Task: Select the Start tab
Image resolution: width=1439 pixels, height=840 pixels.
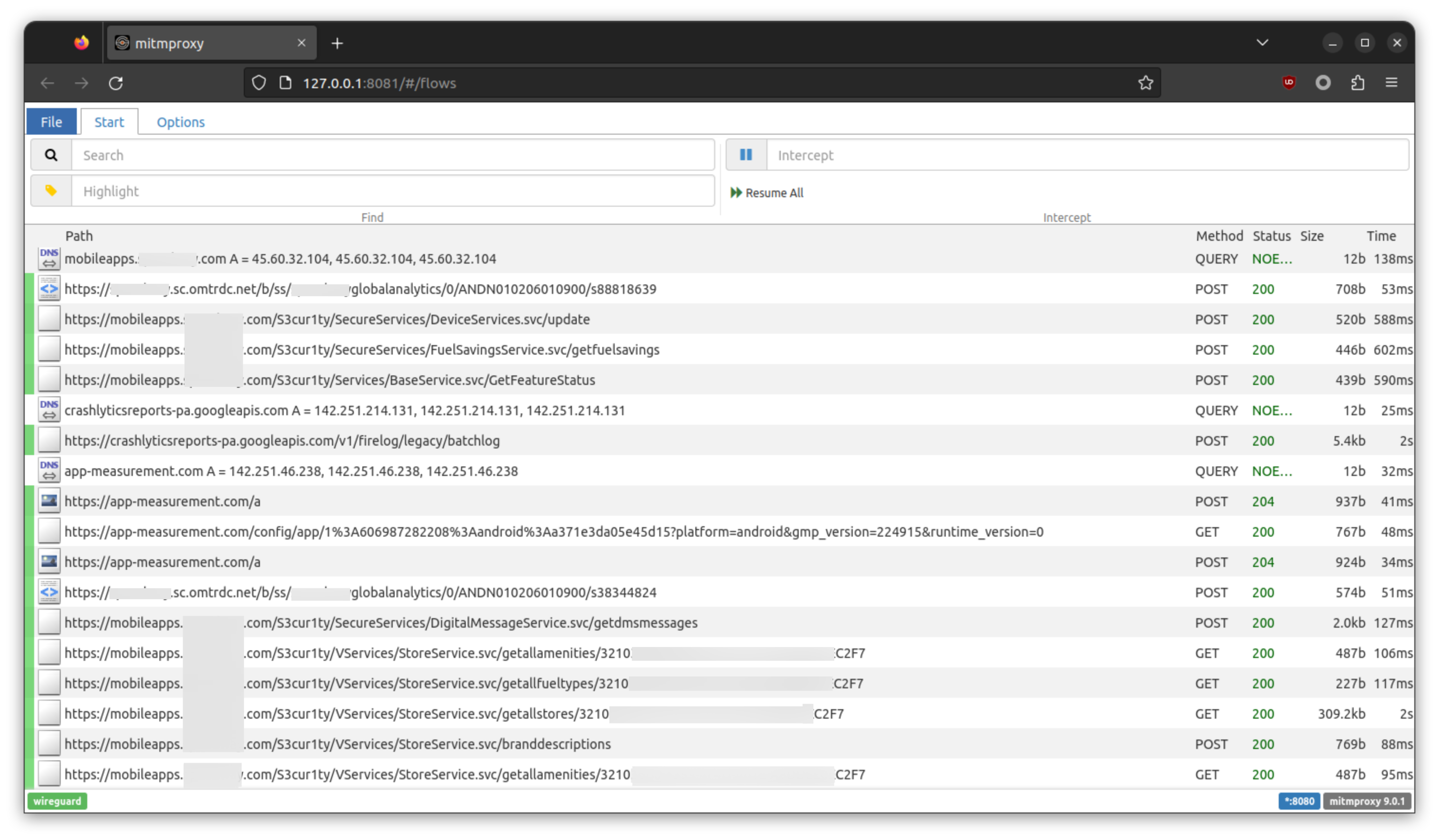Action: point(109,122)
